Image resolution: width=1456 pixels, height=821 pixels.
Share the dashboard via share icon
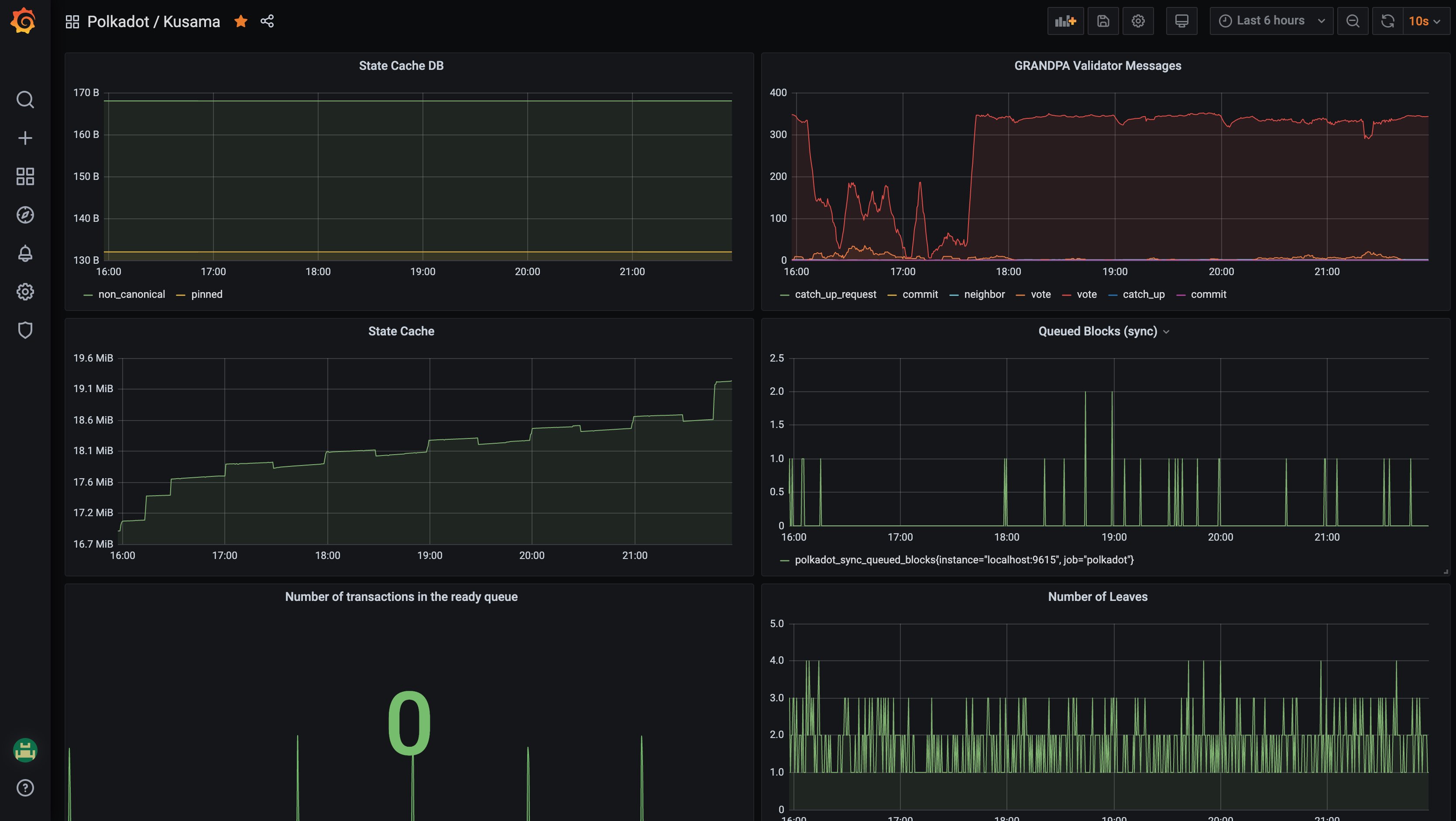click(x=267, y=21)
